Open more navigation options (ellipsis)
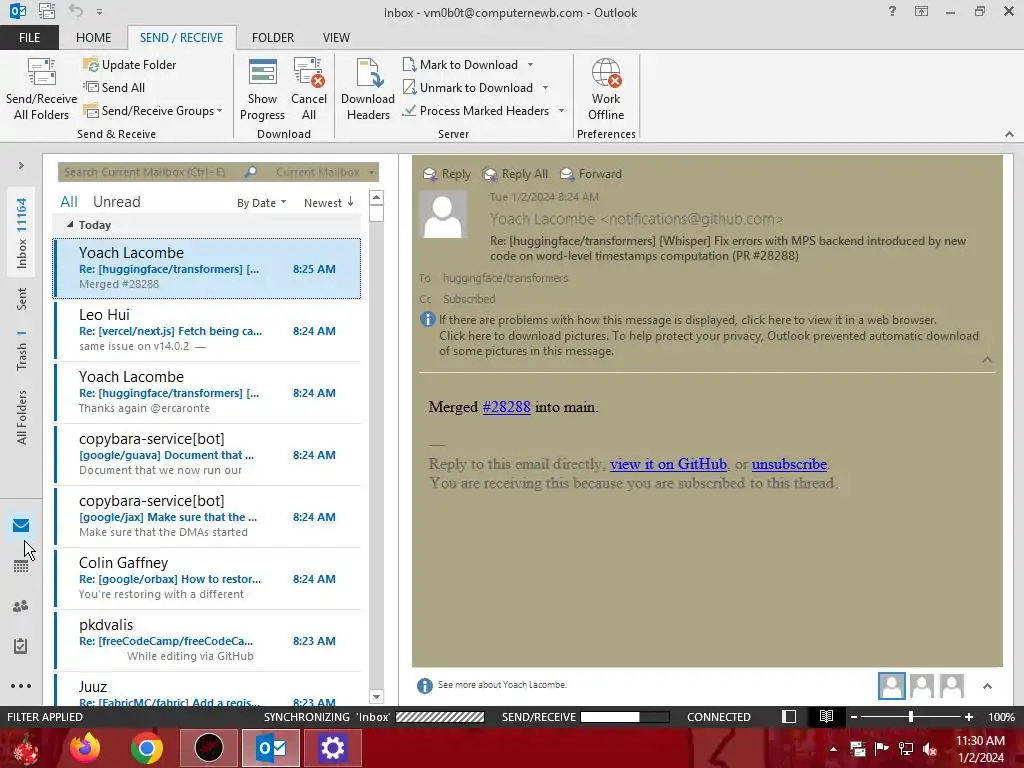1024x768 pixels. (21, 686)
